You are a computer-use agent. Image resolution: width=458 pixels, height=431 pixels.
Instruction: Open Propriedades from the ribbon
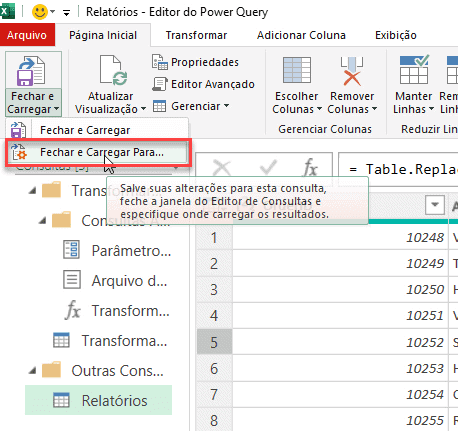click(x=205, y=62)
